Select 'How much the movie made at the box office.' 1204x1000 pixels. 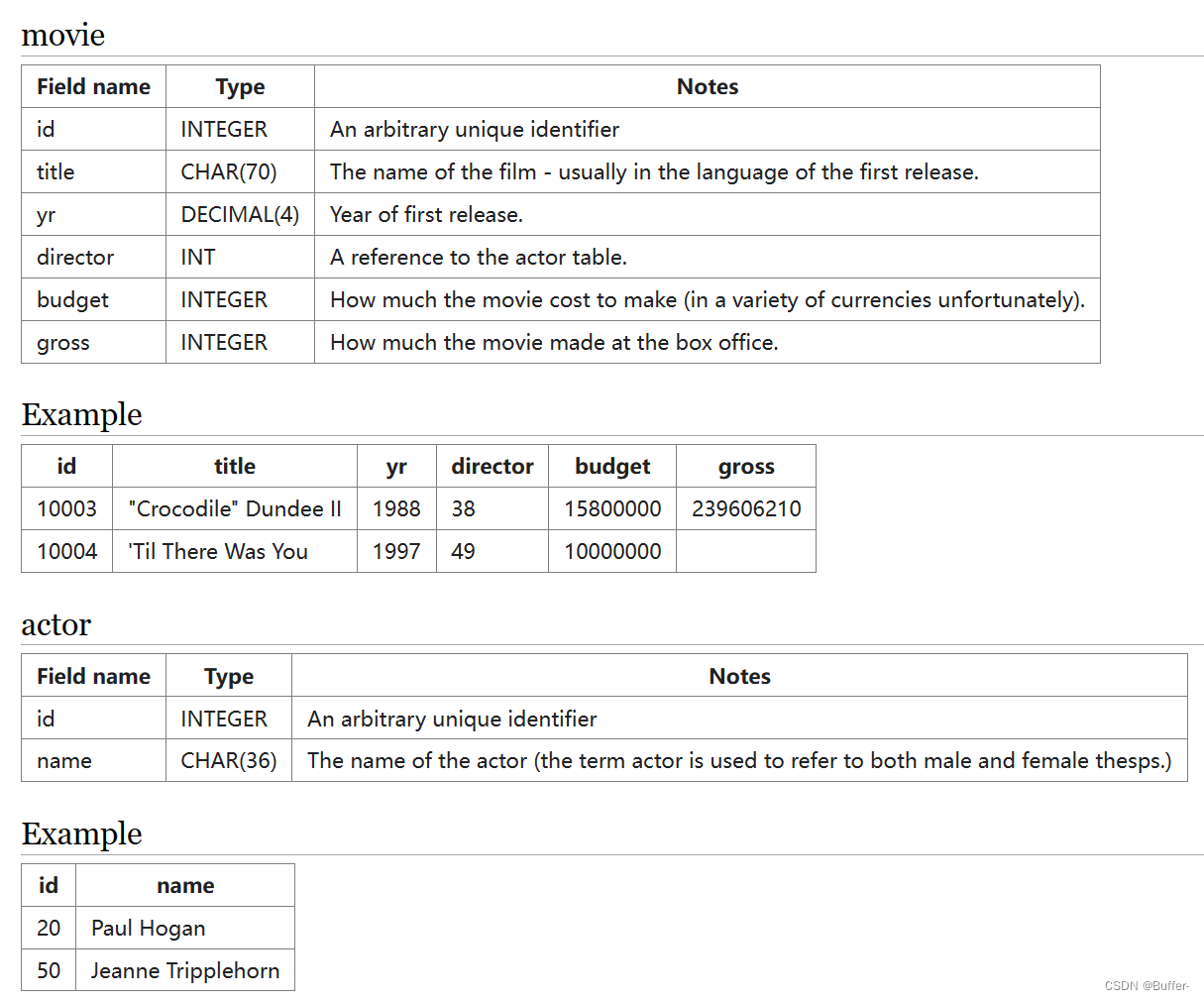554,342
